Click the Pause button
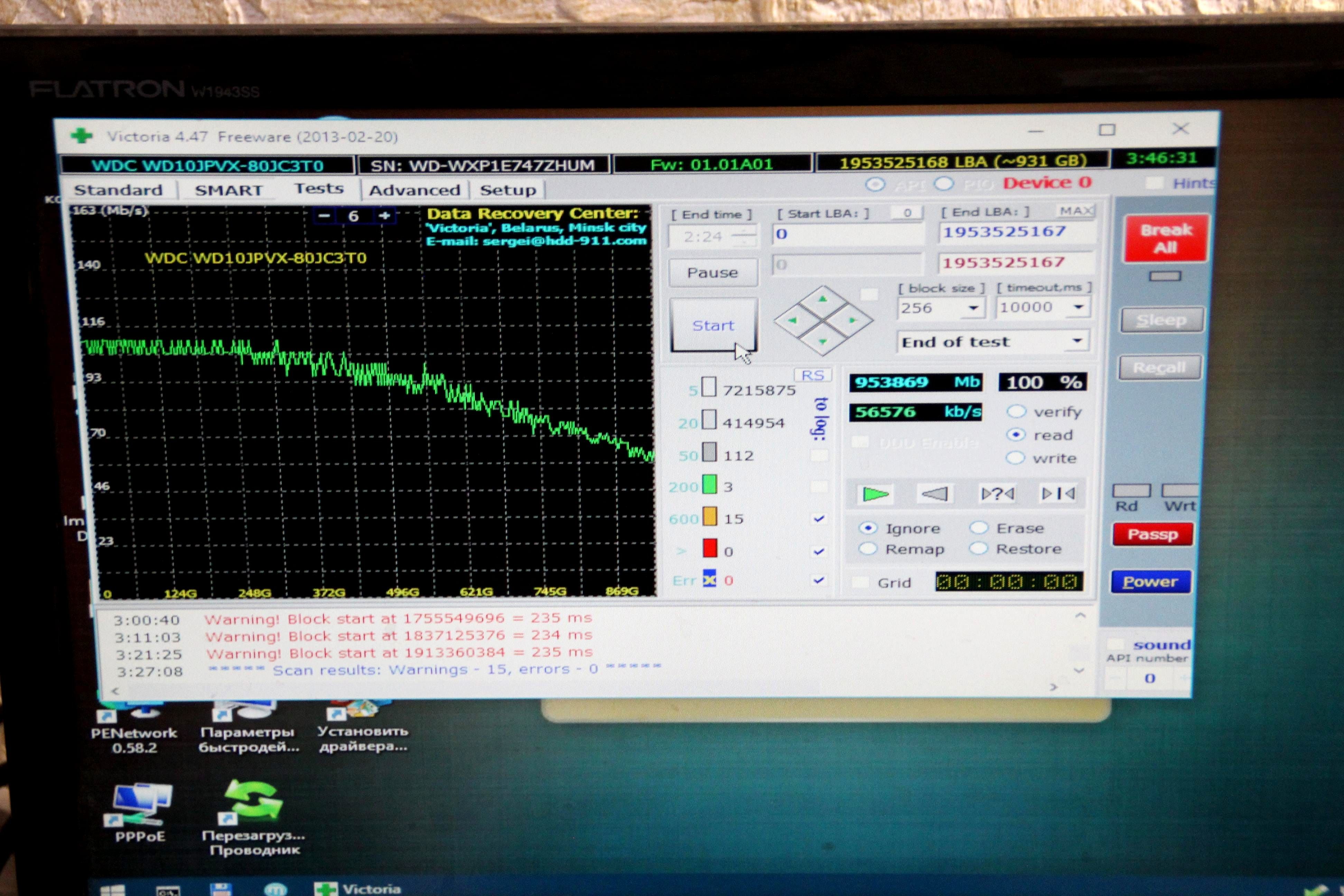Image resolution: width=1344 pixels, height=896 pixels. (712, 272)
